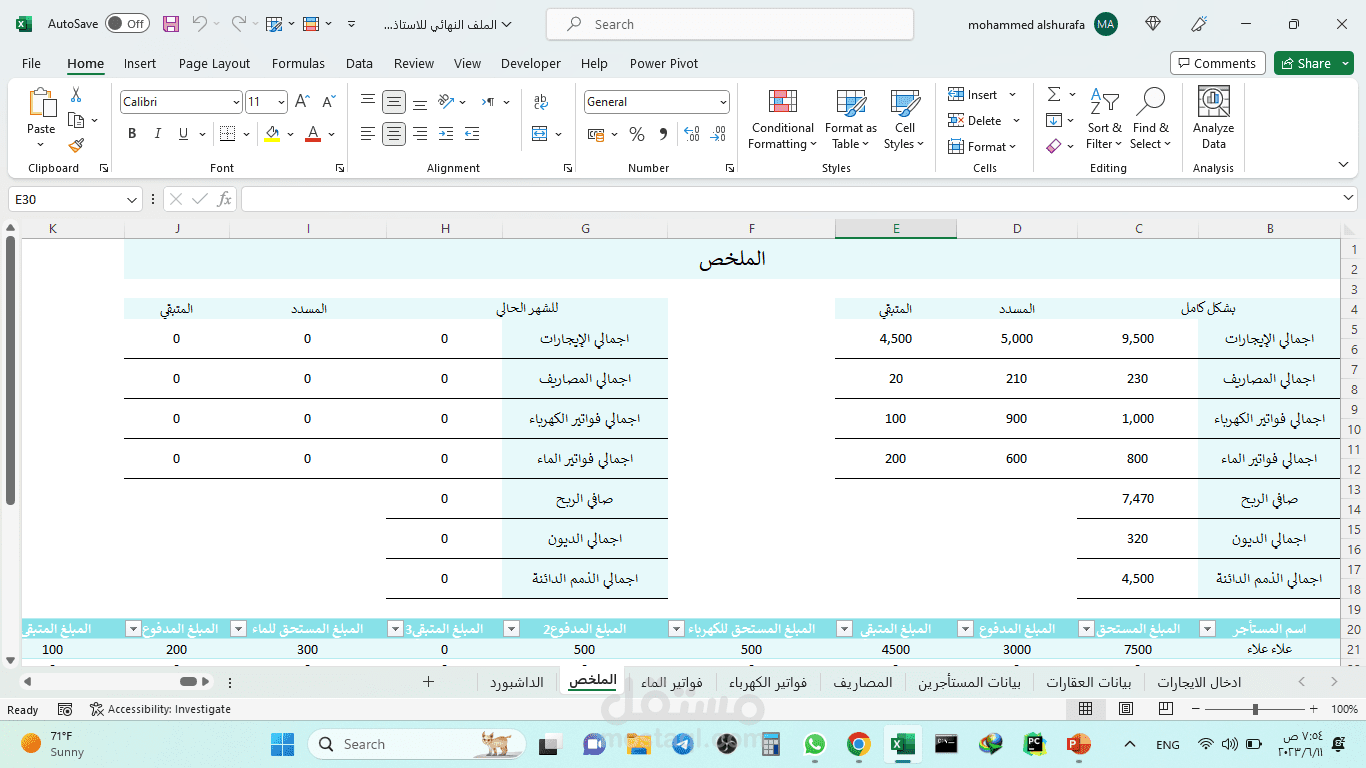Open filter dropdown for اسم المستأجر column
This screenshot has height=768, width=1366.
pos(1208,629)
